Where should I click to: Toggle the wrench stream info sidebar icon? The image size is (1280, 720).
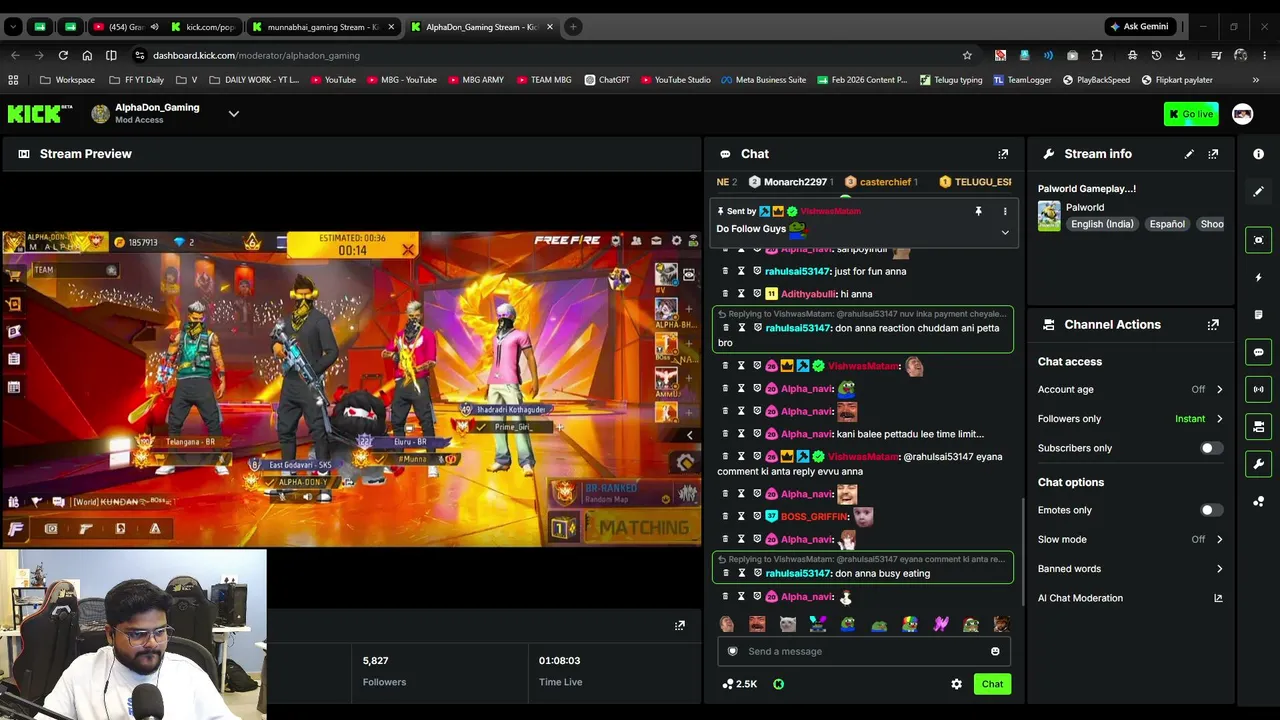(1258, 464)
